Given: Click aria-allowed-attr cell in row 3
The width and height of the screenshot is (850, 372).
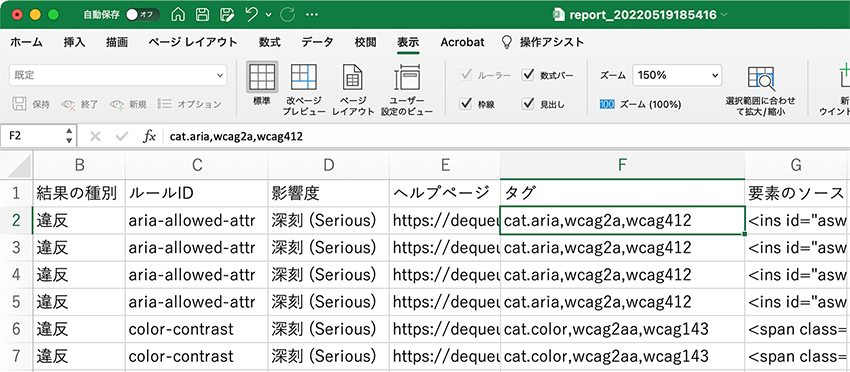Looking at the screenshot, I should 197,247.
